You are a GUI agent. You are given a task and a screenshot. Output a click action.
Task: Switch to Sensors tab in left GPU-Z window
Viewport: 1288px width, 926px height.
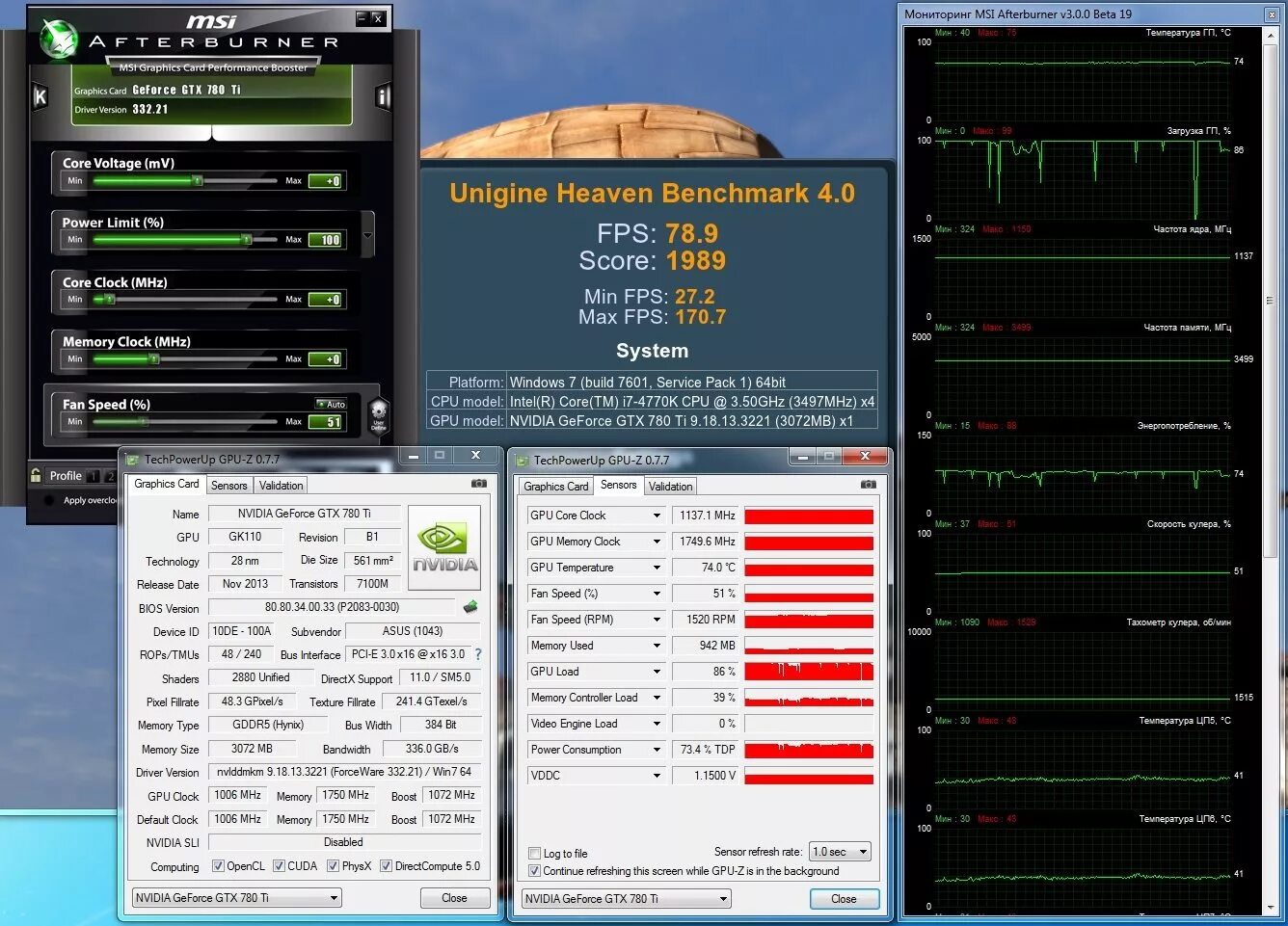(229, 486)
